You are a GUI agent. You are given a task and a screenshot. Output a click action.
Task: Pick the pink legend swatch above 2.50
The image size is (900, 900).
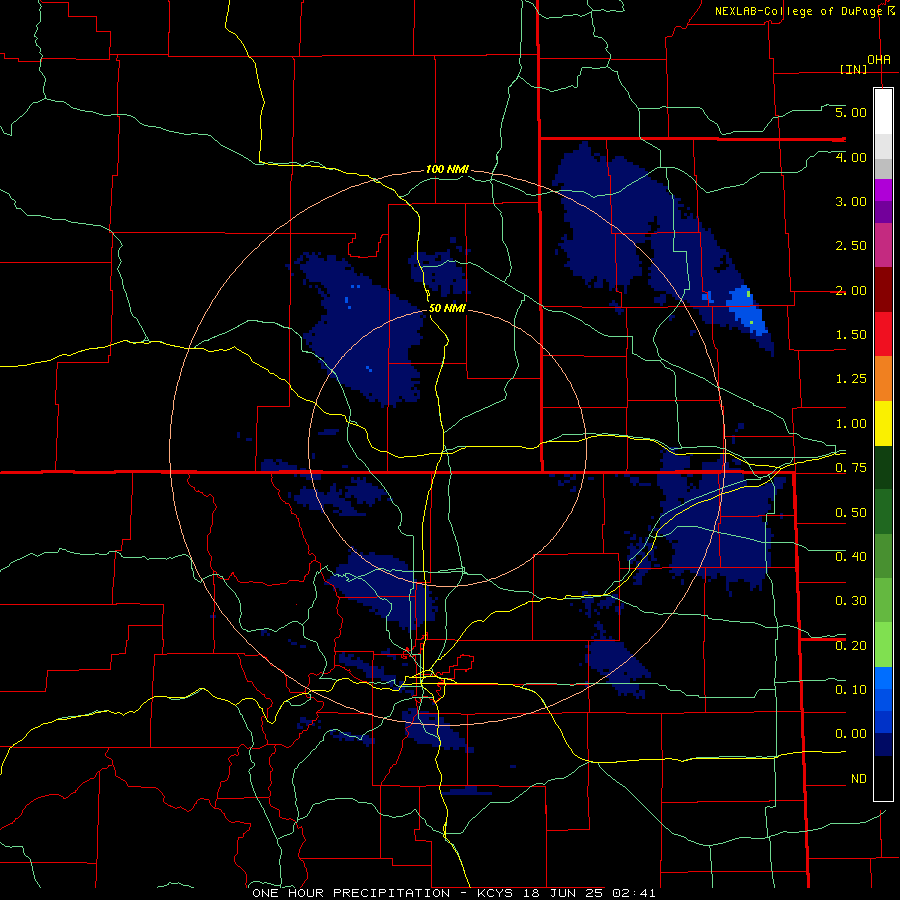(x=883, y=246)
